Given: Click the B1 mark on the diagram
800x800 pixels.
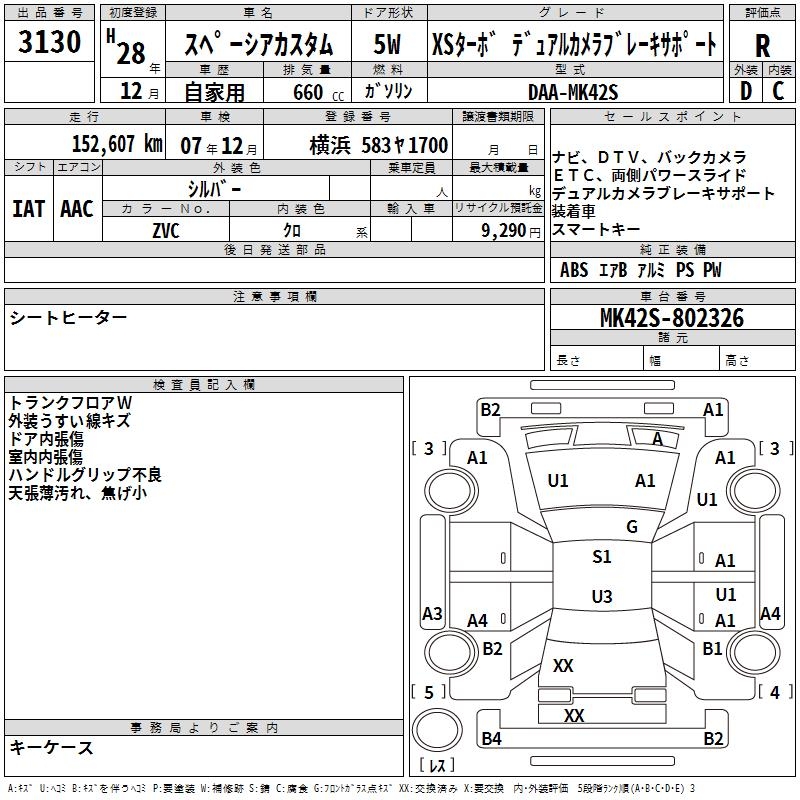Looking at the screenshot, I should tap(712, 648).
